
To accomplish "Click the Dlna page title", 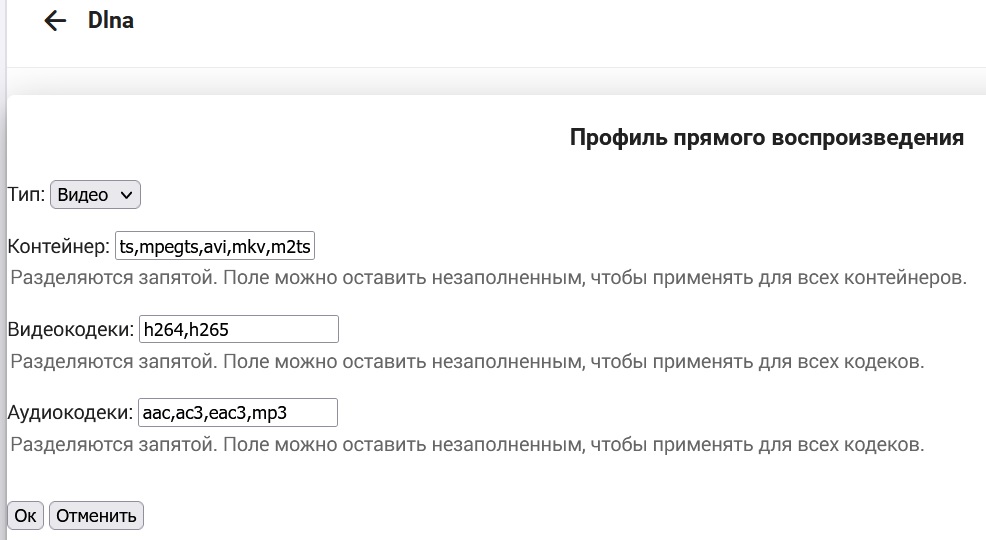I will pyautogui.click(x=111, y=21).
